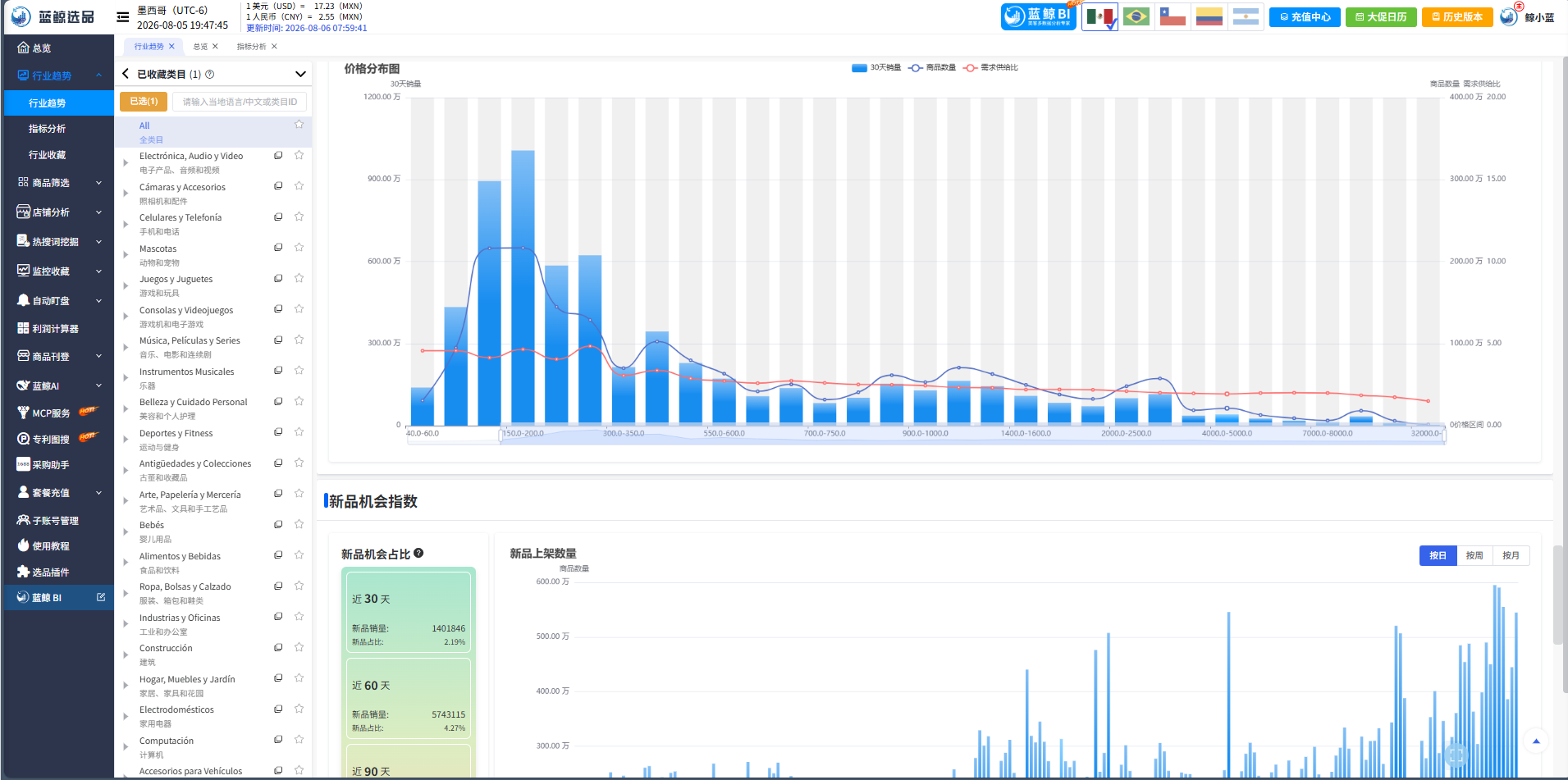Click info icon beside 新品机会占比
The image size is (1568, 780).
(418, 553)
